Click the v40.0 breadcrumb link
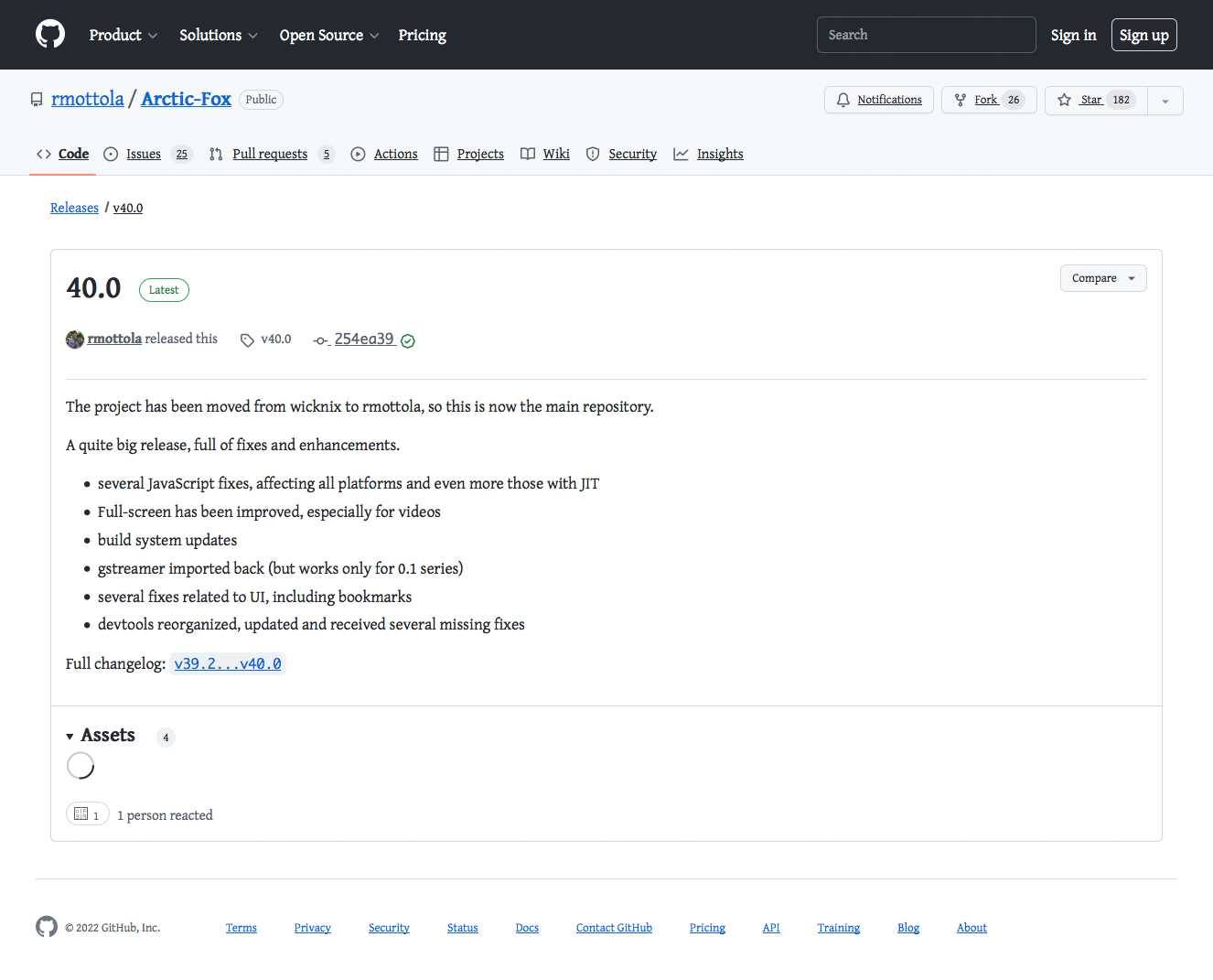The width and height of the screenshot is (1213, 980). click(x=128, y=208)
